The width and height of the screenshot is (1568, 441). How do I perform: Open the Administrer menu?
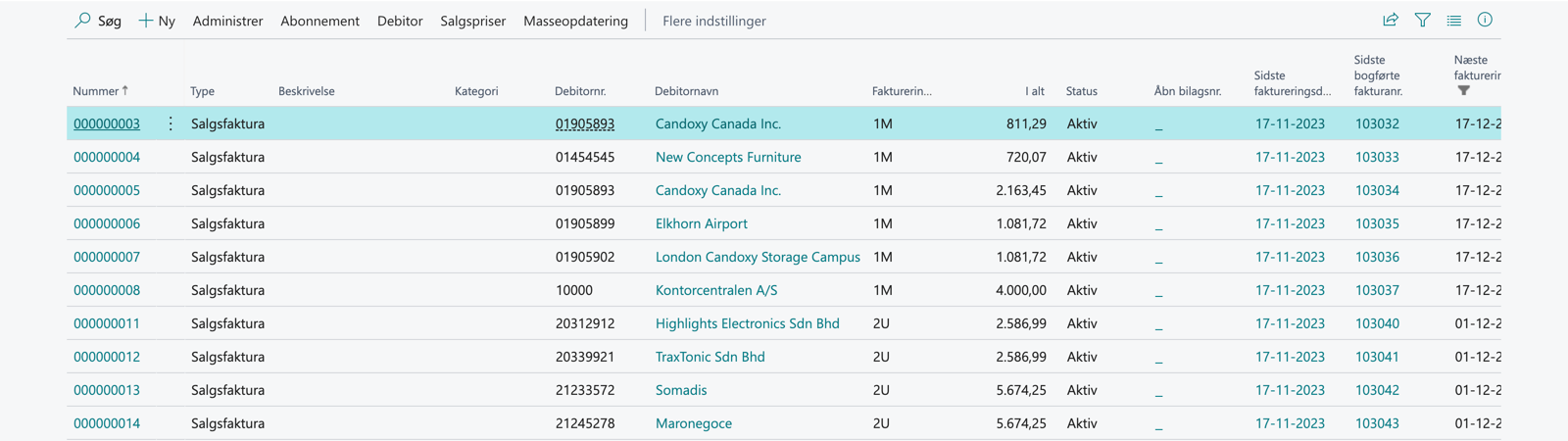point(227,21)
